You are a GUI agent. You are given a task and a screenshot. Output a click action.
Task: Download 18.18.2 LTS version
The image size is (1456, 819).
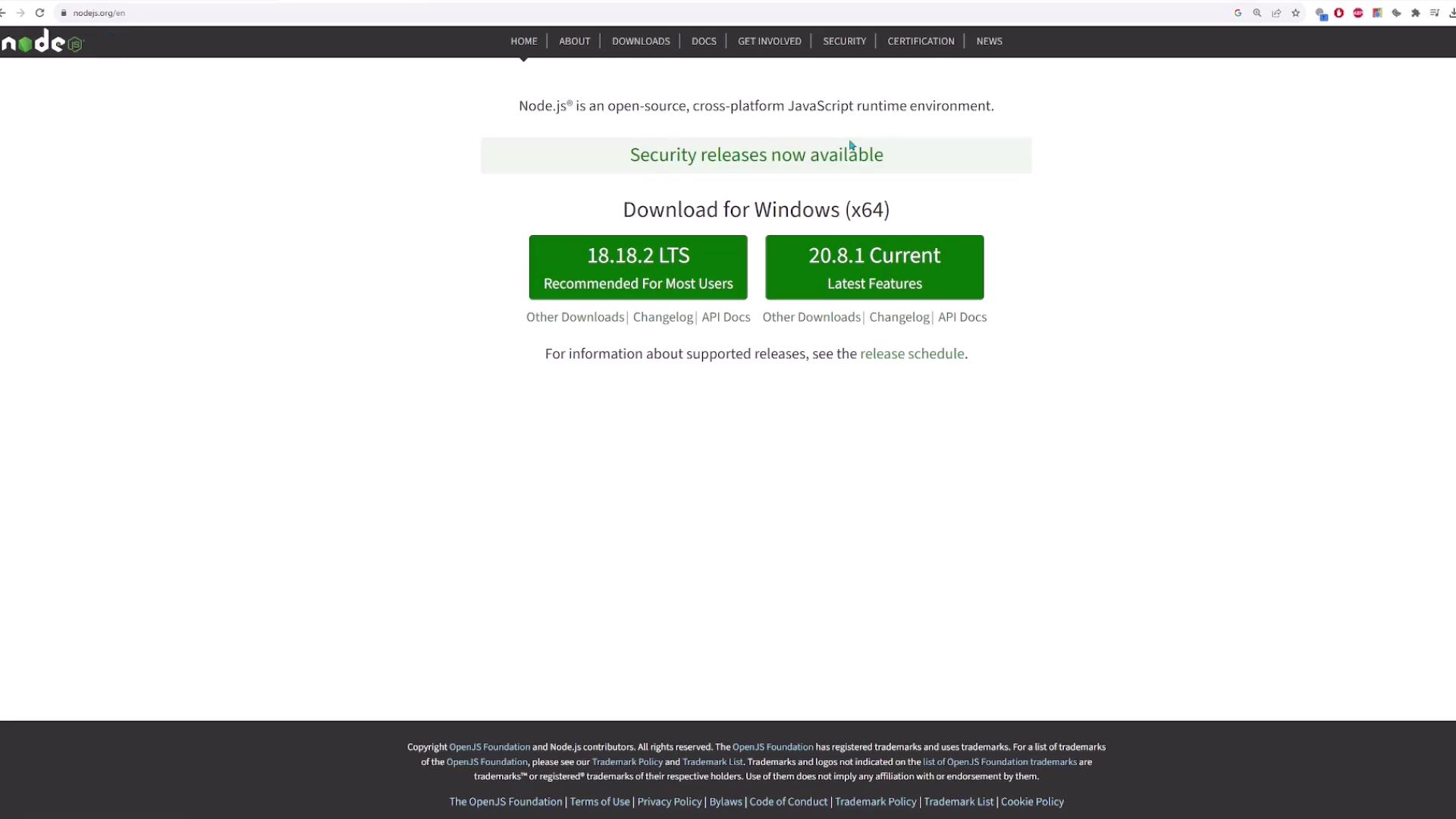(638, 267)
